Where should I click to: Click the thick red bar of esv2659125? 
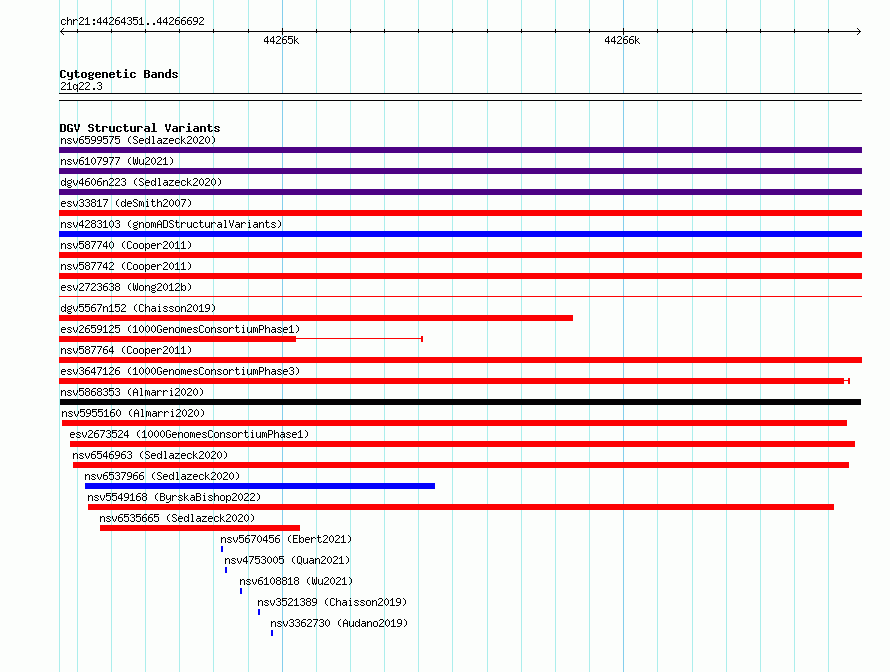(178, 339)
